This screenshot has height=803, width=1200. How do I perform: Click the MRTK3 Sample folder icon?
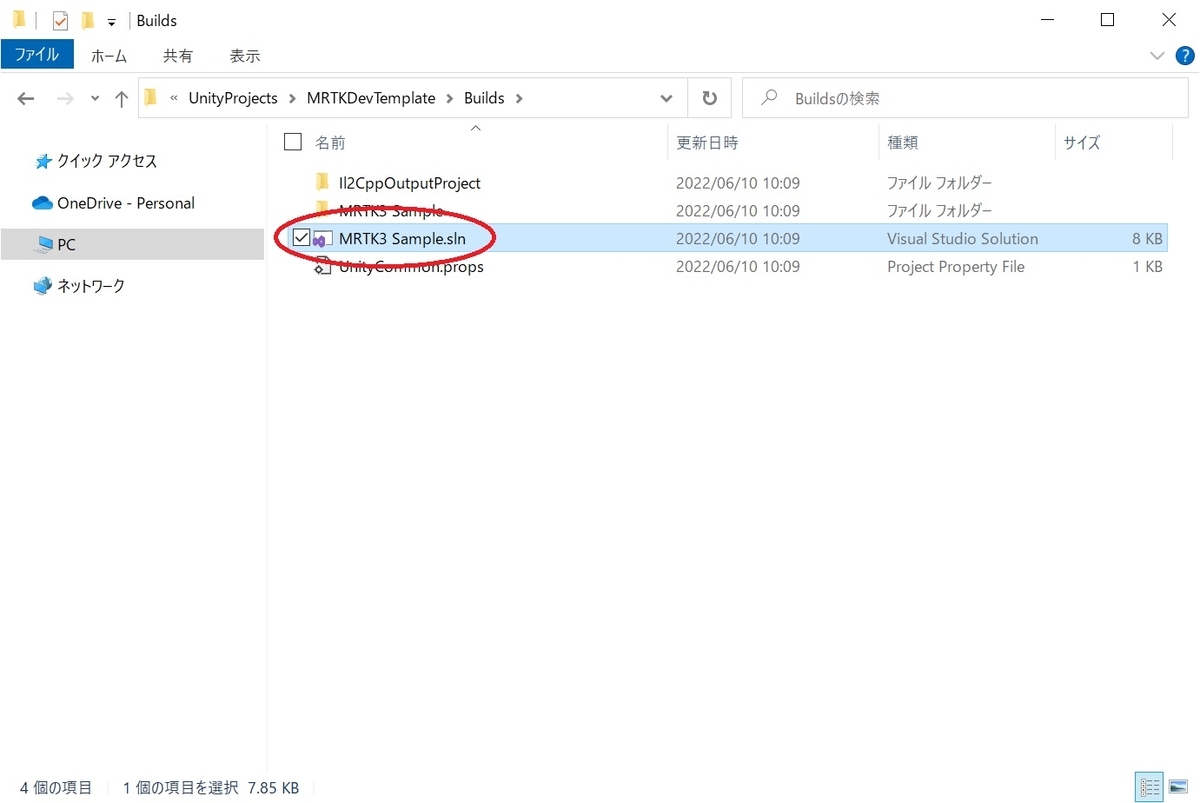coord(322,209)
